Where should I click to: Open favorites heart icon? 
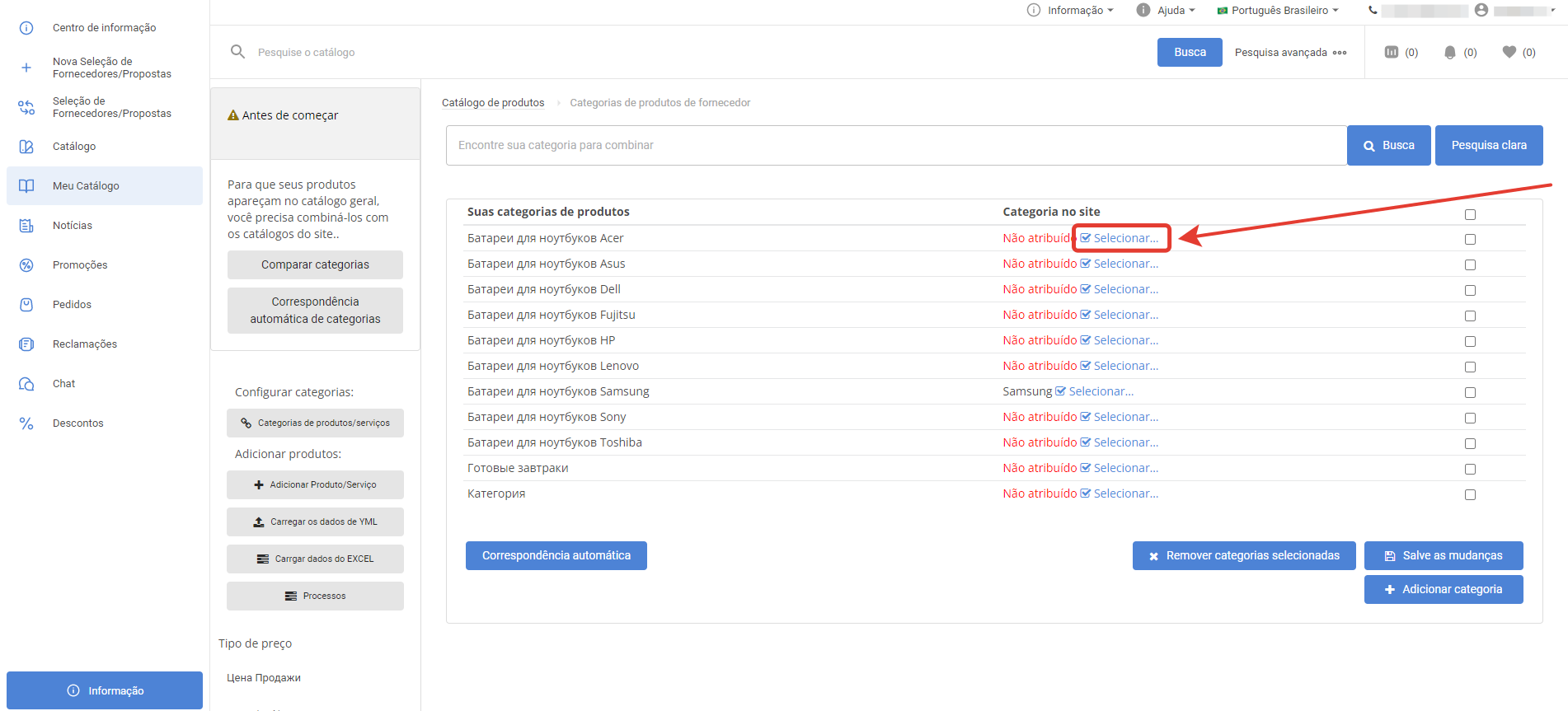1509,52
